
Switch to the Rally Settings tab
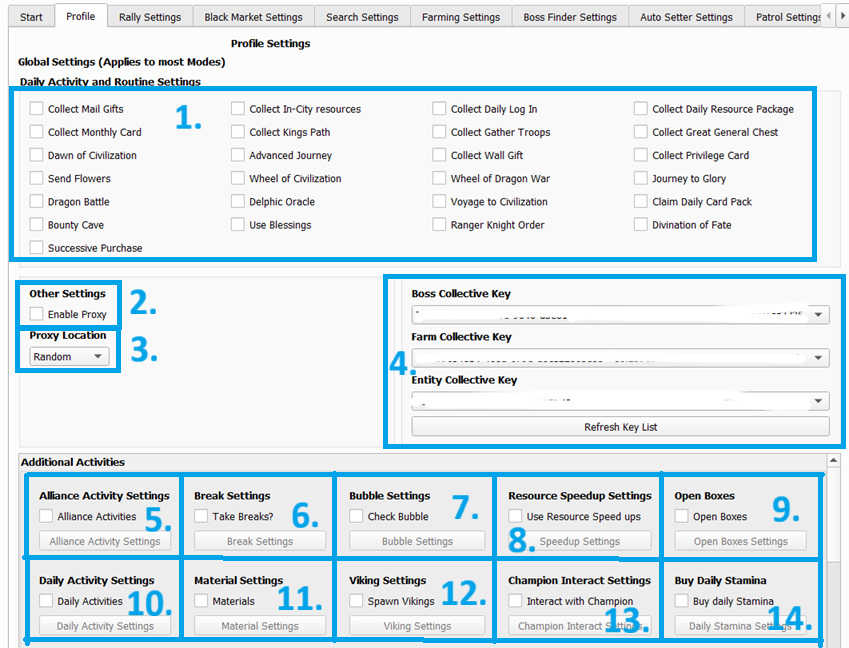(150, 17)
